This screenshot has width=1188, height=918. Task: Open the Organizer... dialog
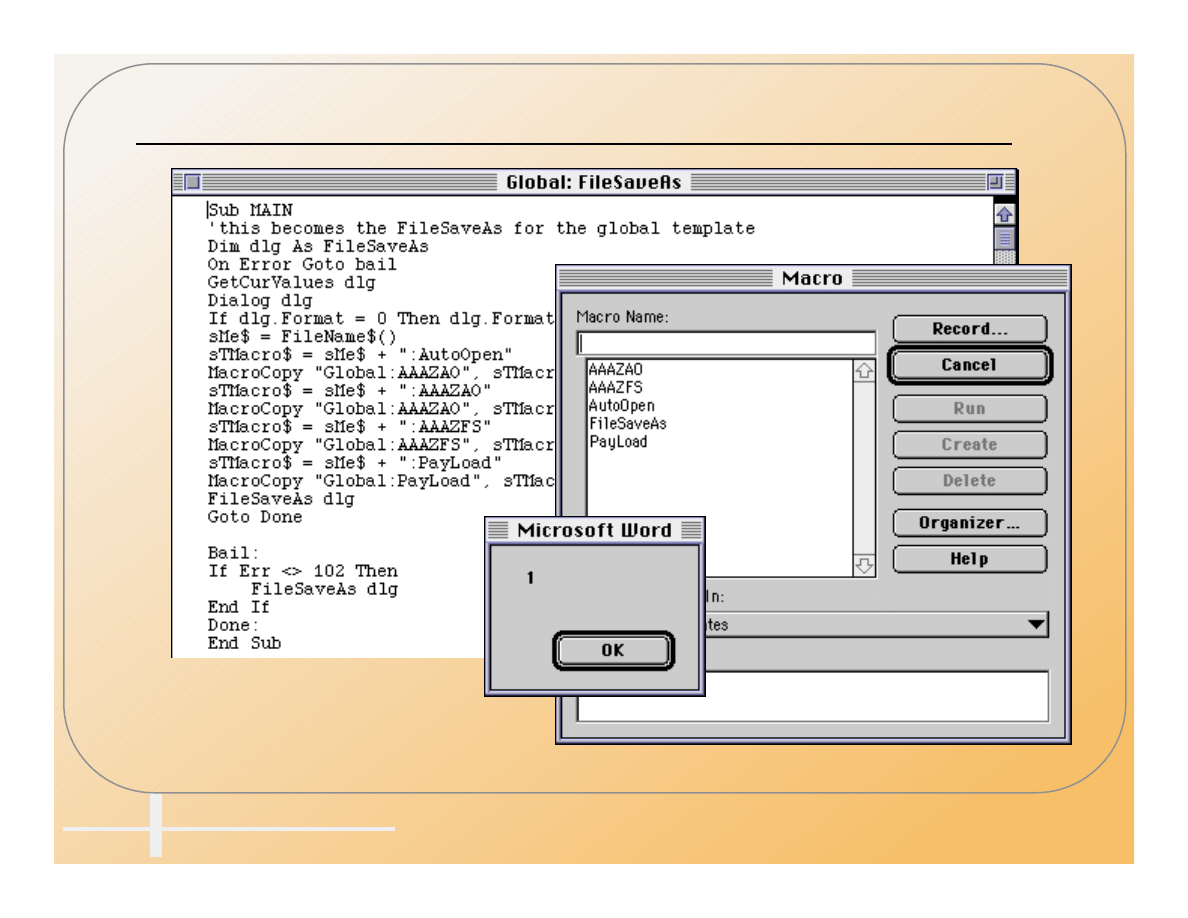coord(968,523)
